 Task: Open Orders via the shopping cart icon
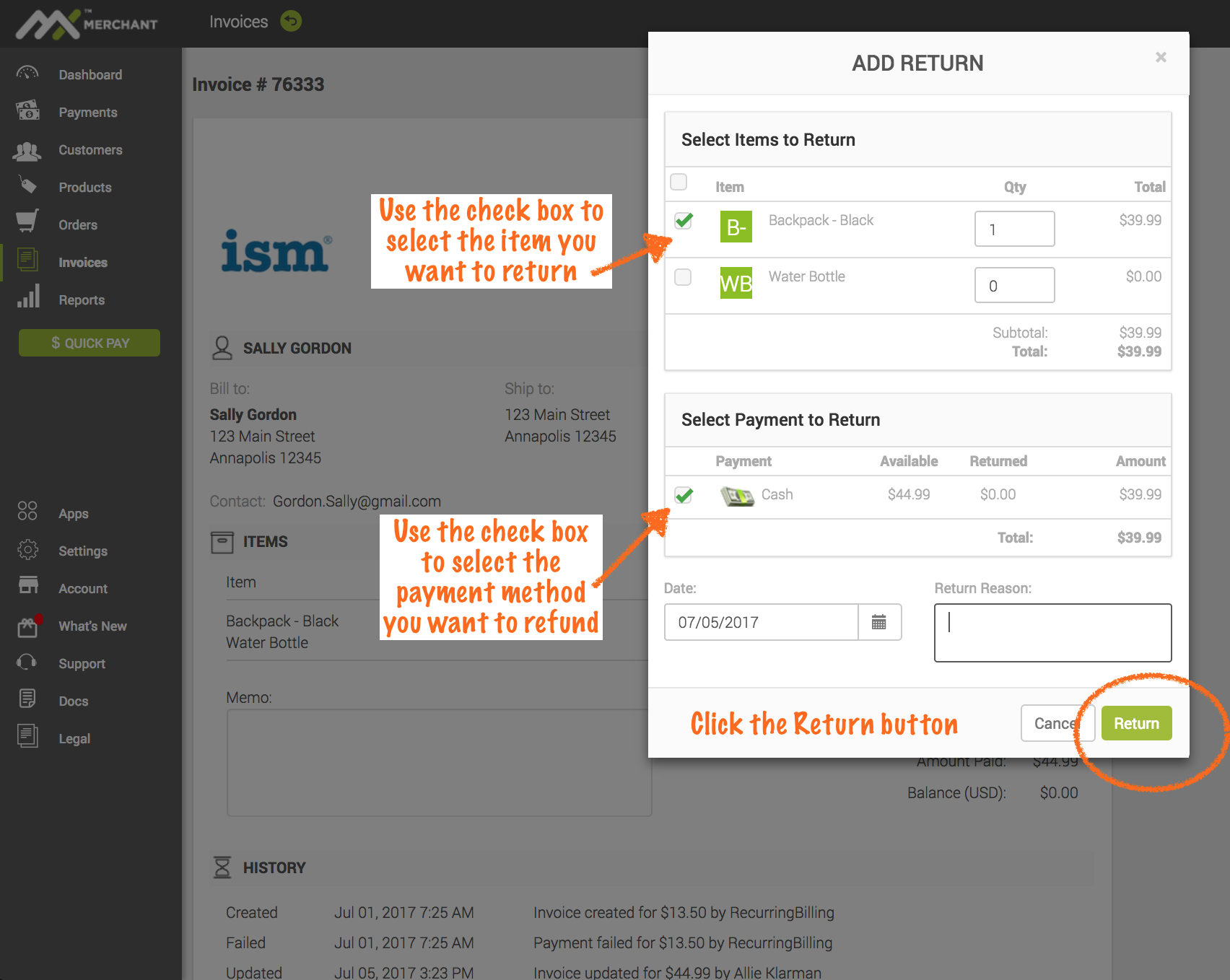tap(27, 222)
